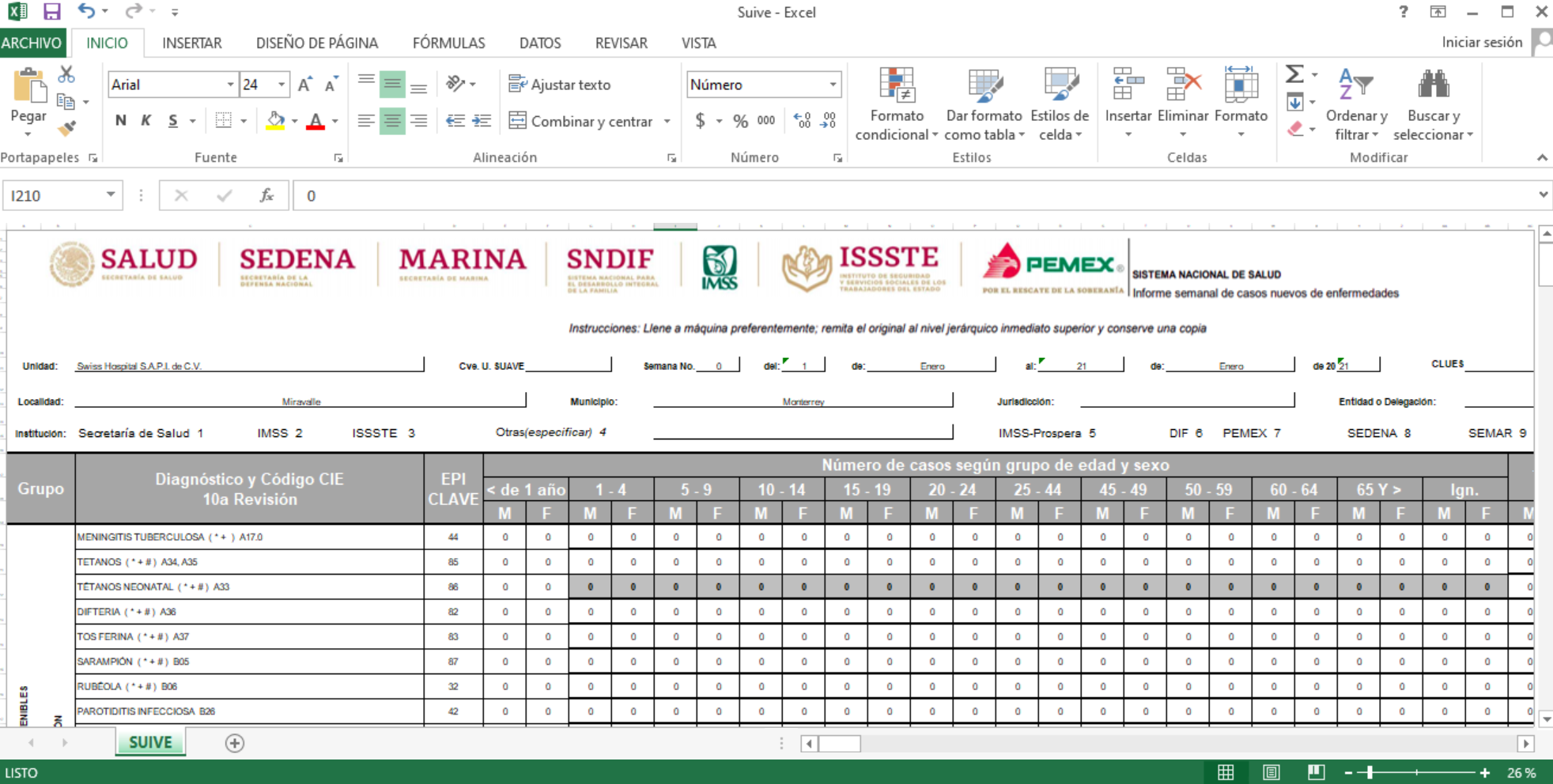The height and width of the screenshot is (784, 1553).
Task: Click the Save icon in quick access toolbar
Action: 52,12
